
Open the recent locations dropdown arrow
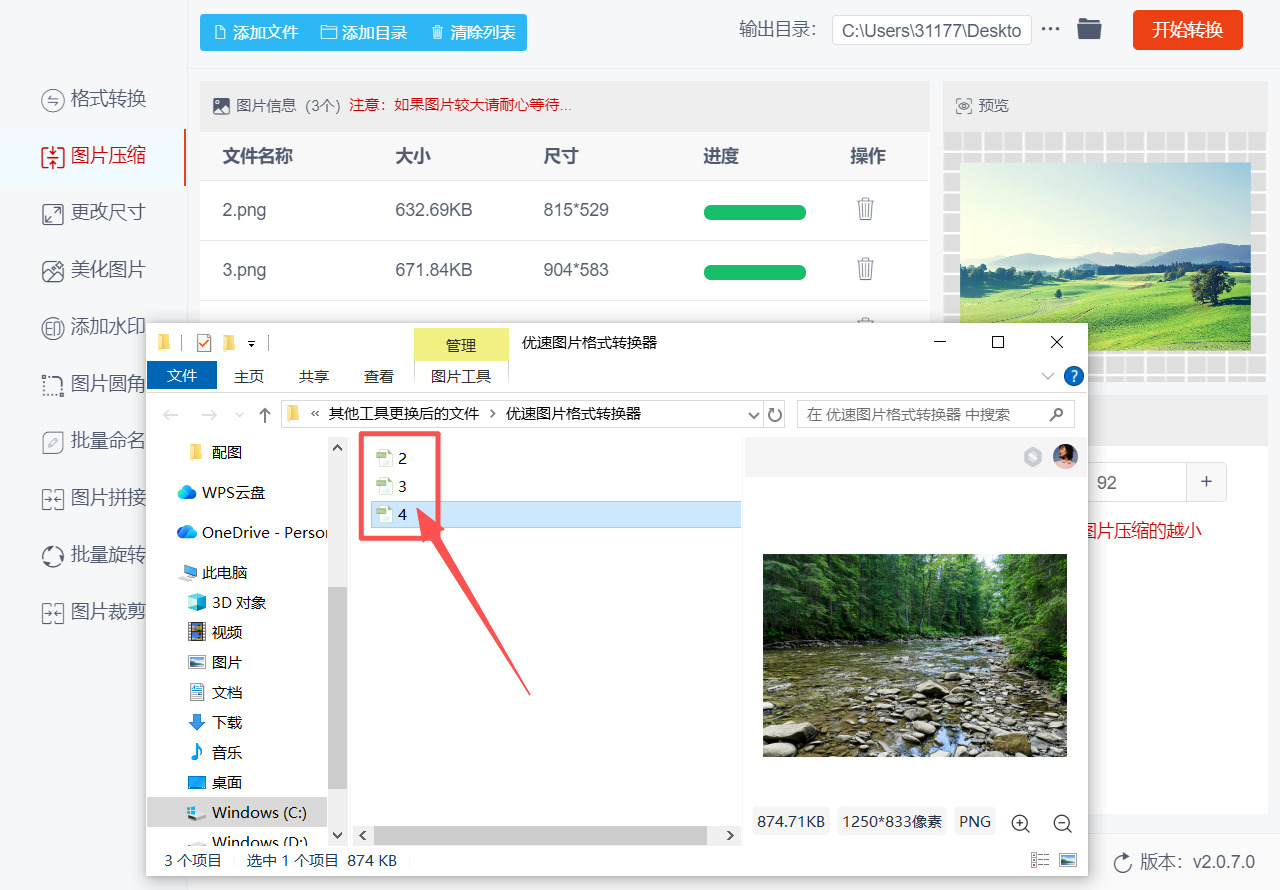click(239, 415)
